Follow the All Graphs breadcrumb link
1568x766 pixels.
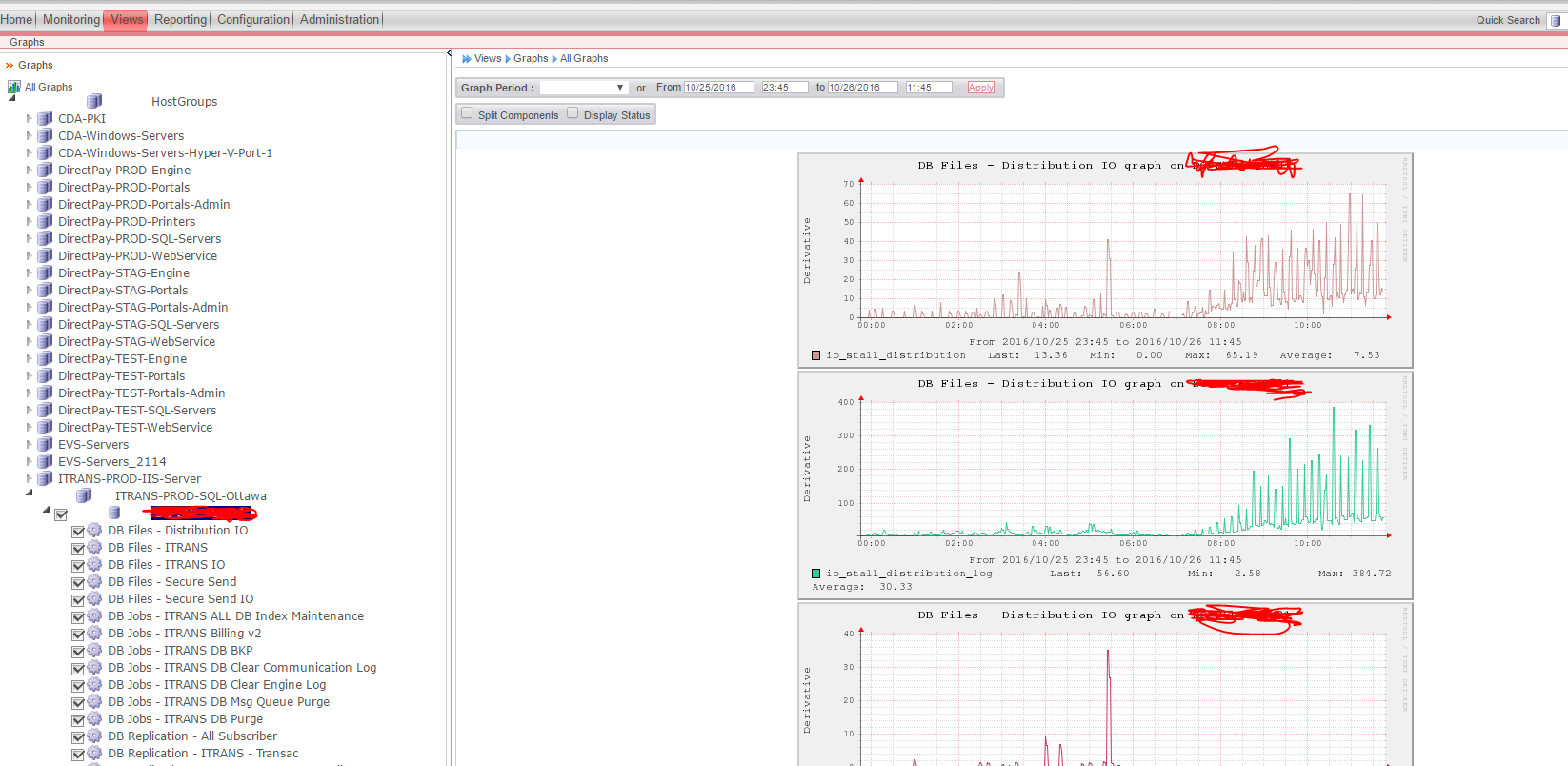[584, 59]
